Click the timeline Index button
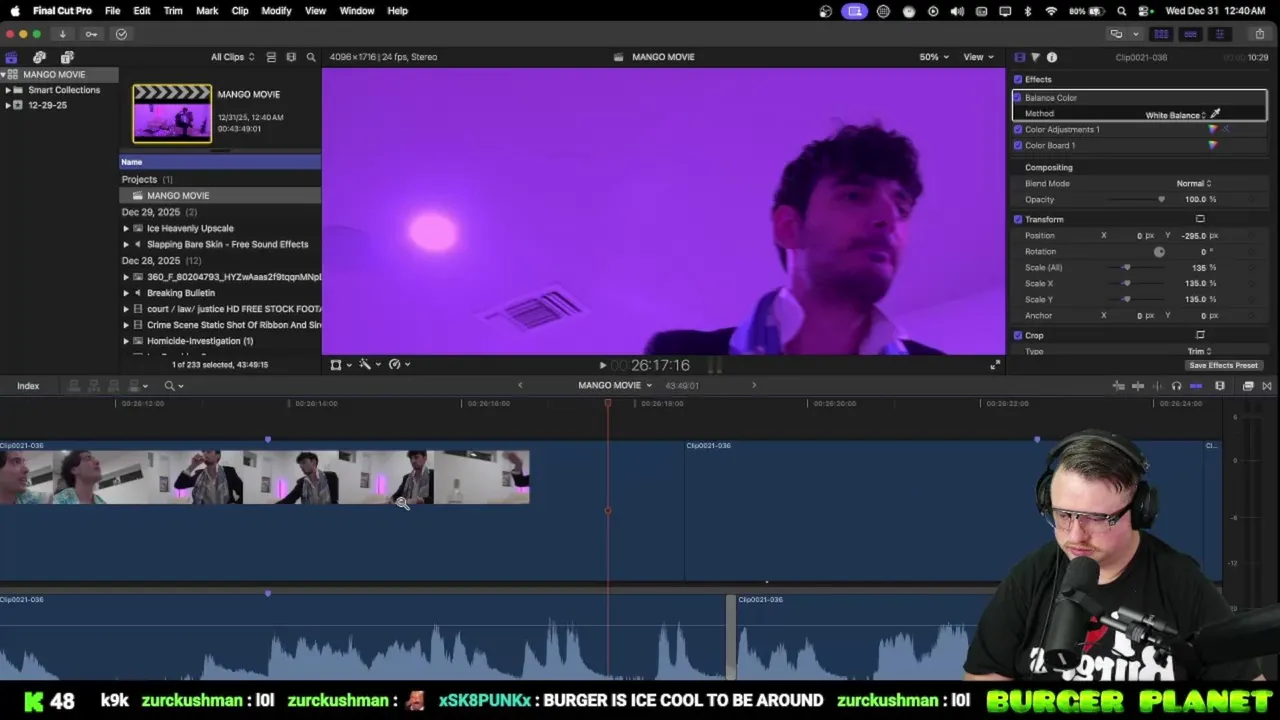Viewport: 1280px width, 720px height. (28, 386)
